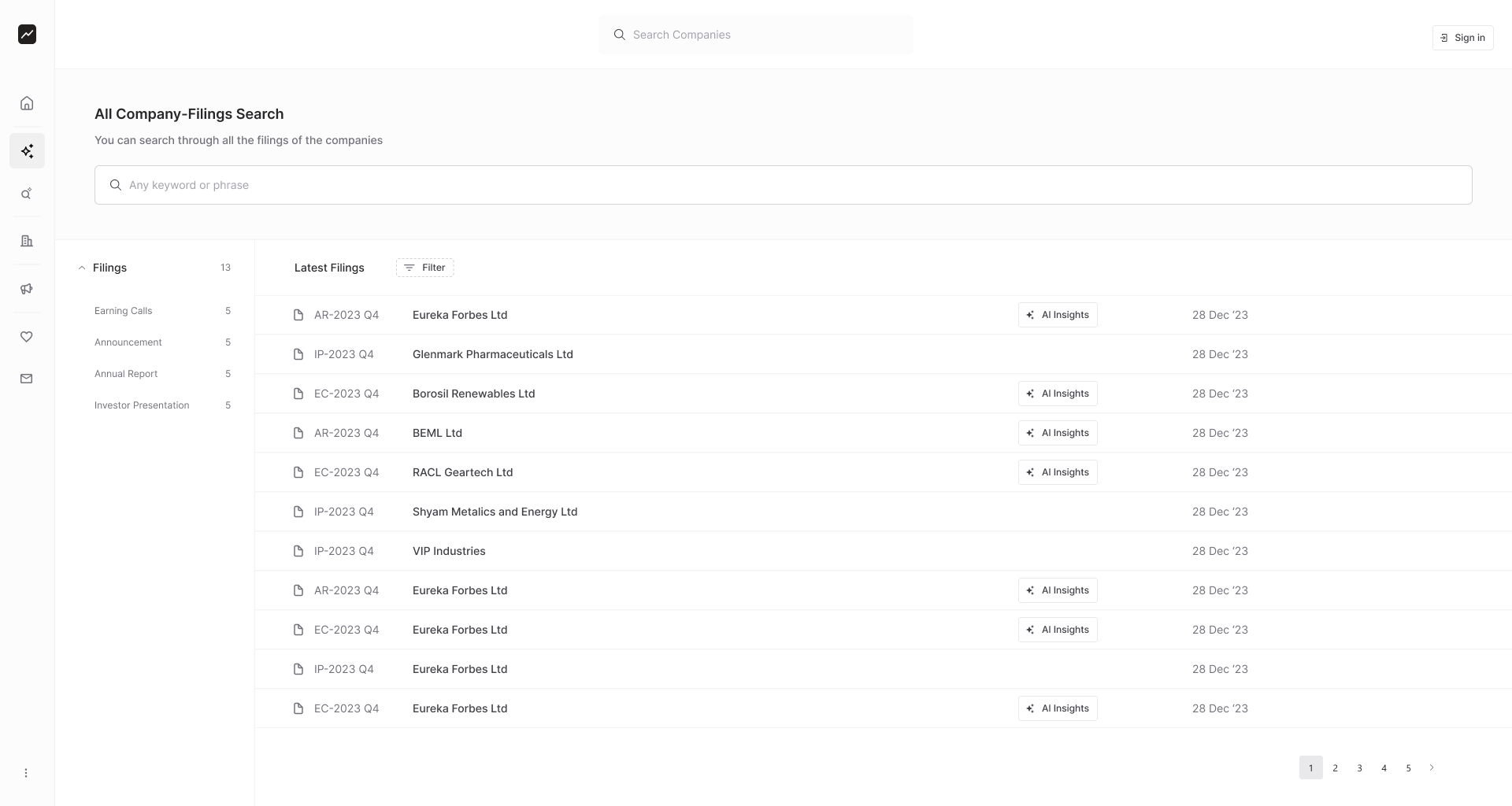Image resolution: width=1512 pixels, height=806 pixels.
Task: Open VIP Industries filing
Action: (x=449, y=551)
